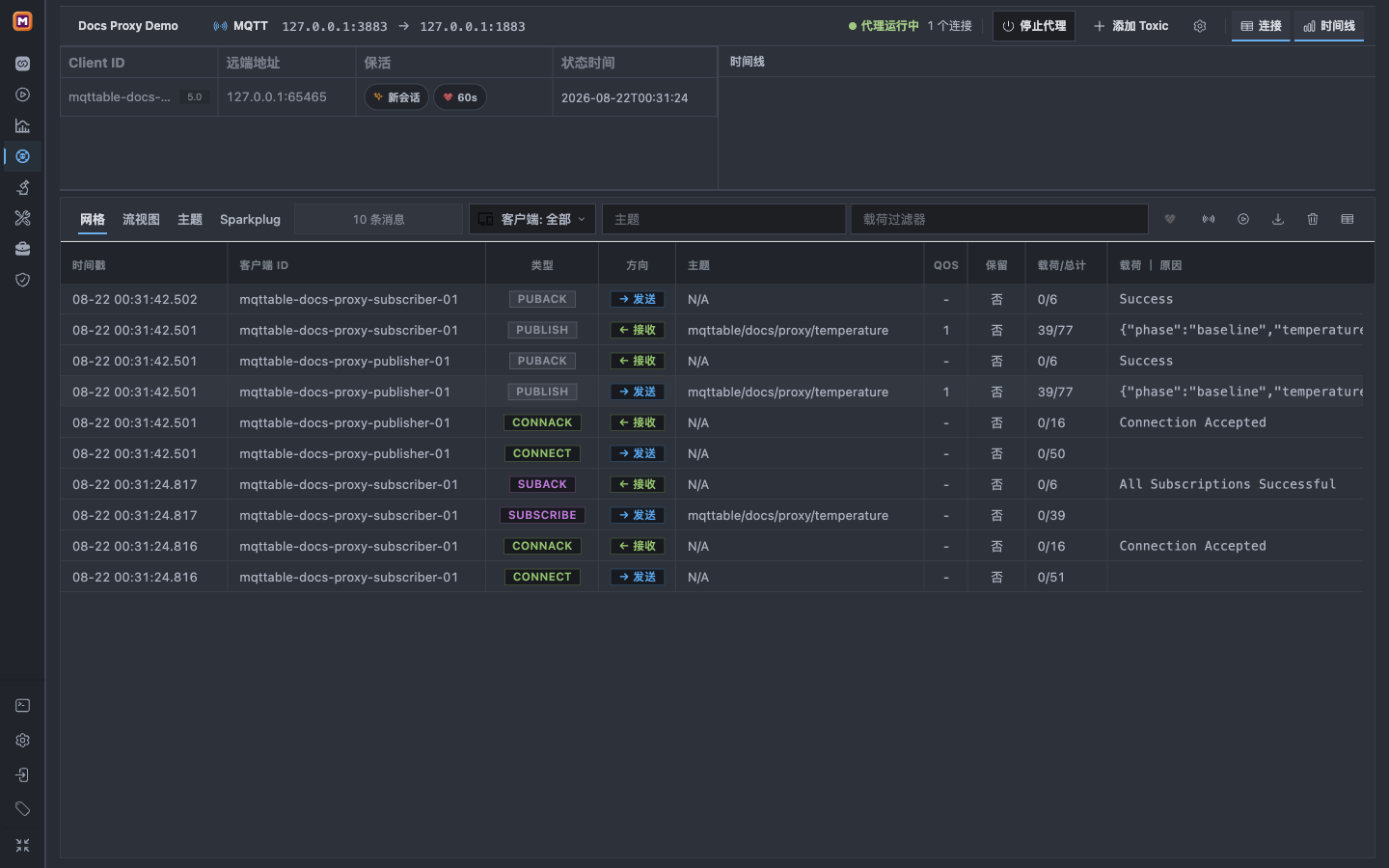Image resolution: width=1389 pixels, height=868 pixels.
Task: Click the CONNECT badge at 00:31:24.816
Action: [542, 577]
